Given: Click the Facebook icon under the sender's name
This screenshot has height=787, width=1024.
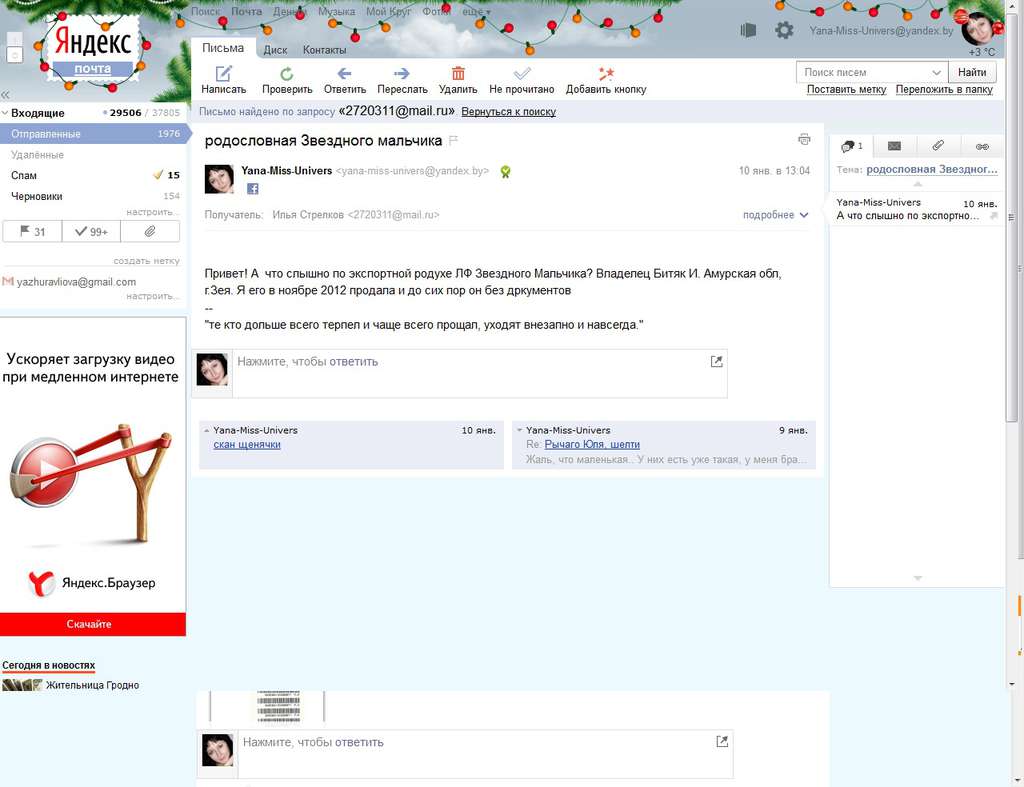Looking at the screenshot, I should click(253, 189).
